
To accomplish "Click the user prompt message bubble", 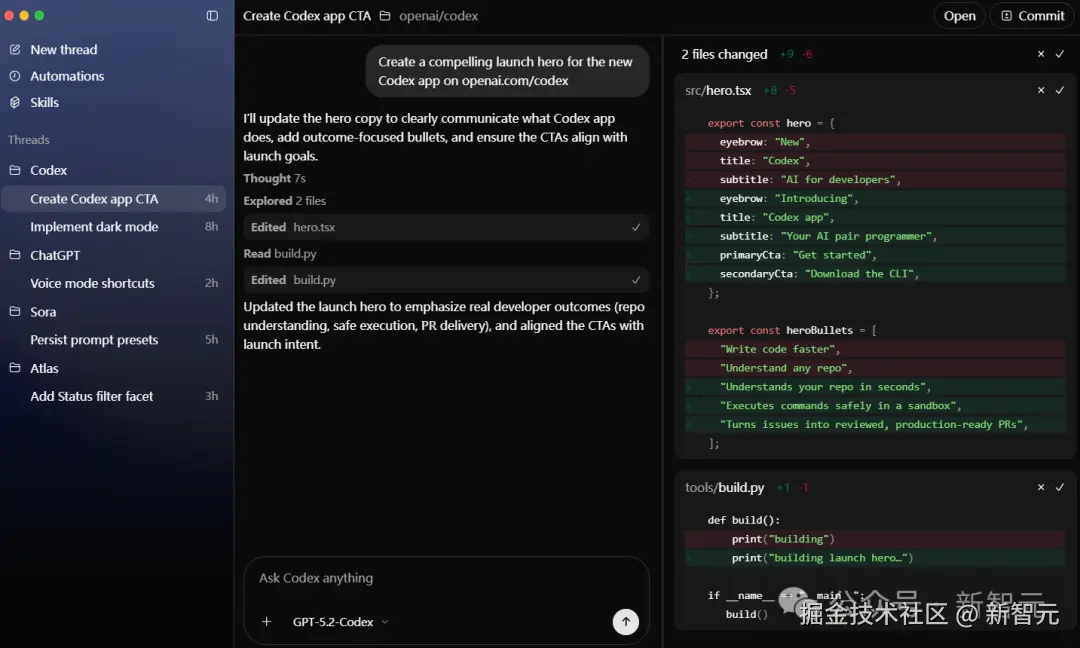I will (x=506, y=71).
